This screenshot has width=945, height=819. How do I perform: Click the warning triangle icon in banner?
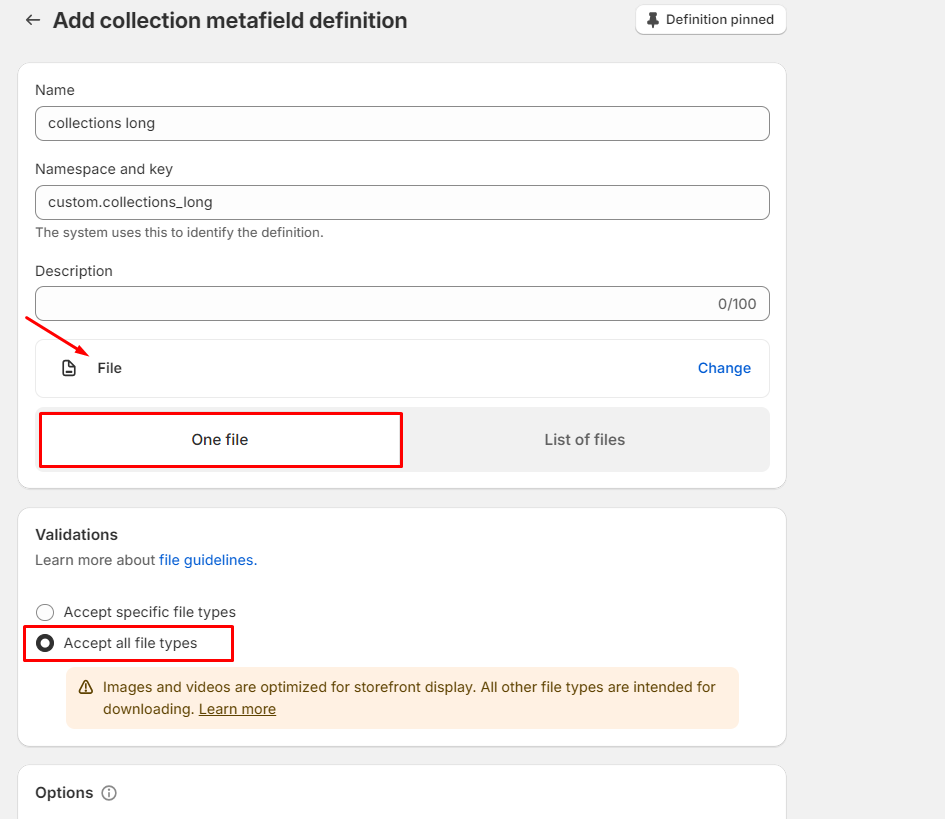[x=85, y=688]
